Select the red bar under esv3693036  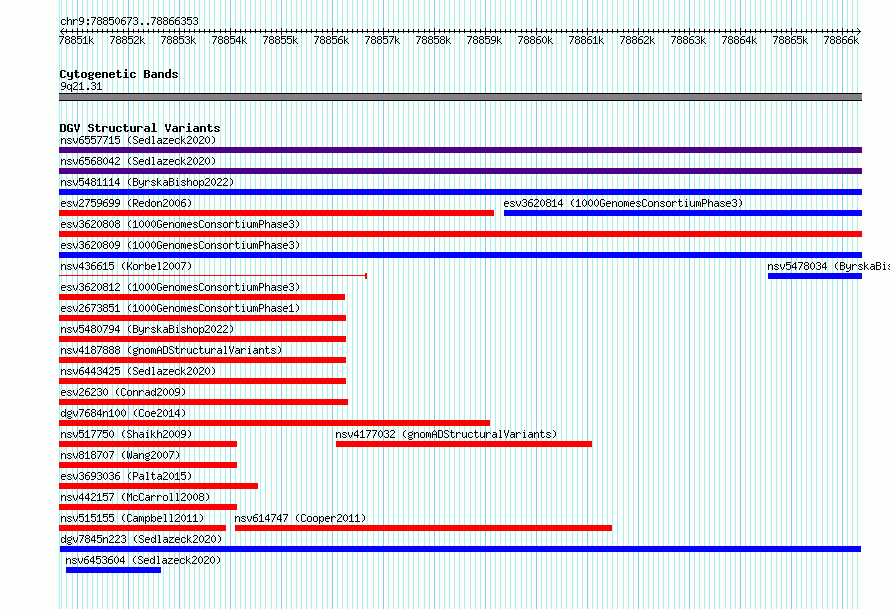[158, 486]
